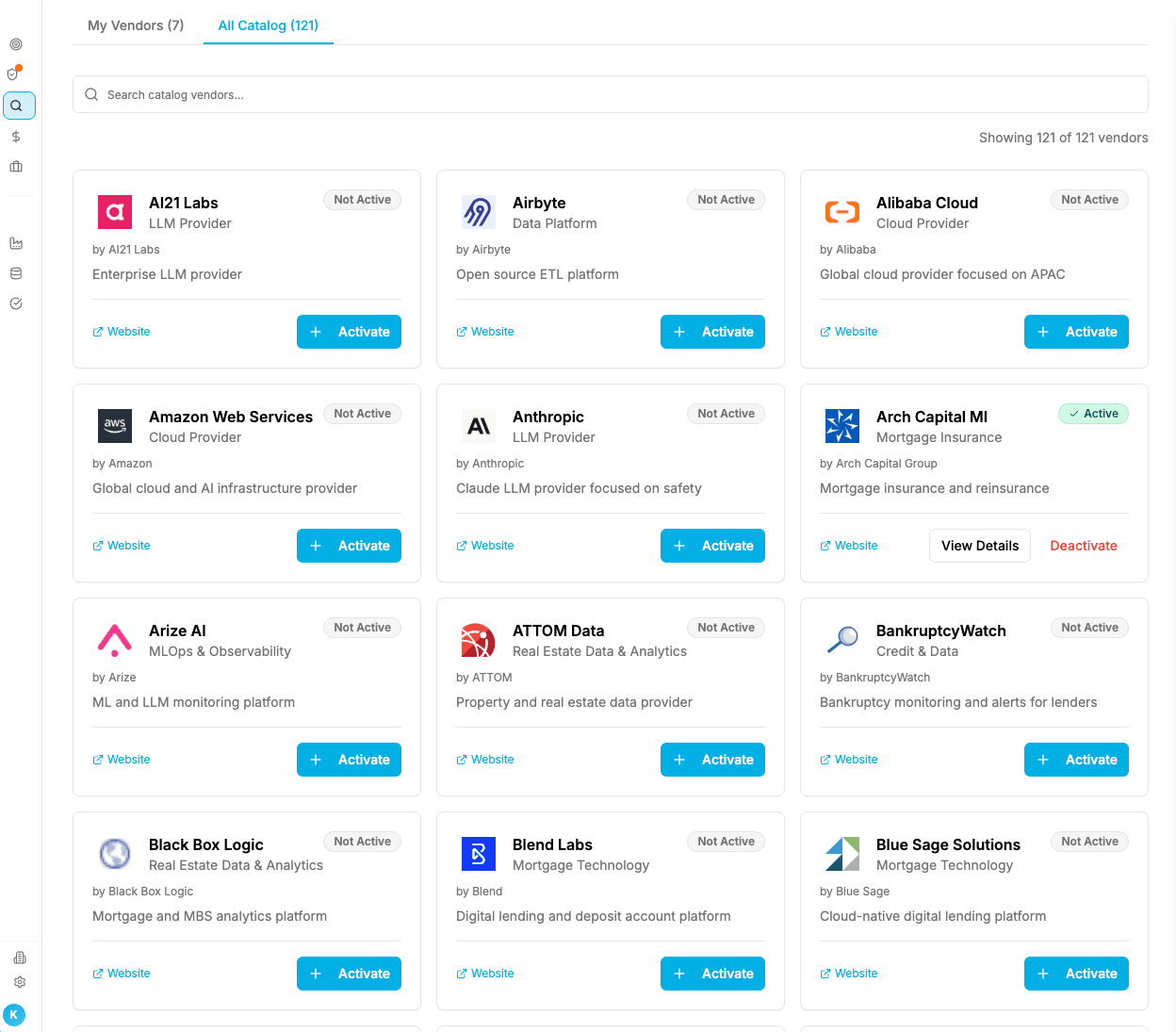The image size is (1176, 1032).
Task: Click 'Bankruptcy monitoring and alerts for lenders' text
Action: (958, 702)
